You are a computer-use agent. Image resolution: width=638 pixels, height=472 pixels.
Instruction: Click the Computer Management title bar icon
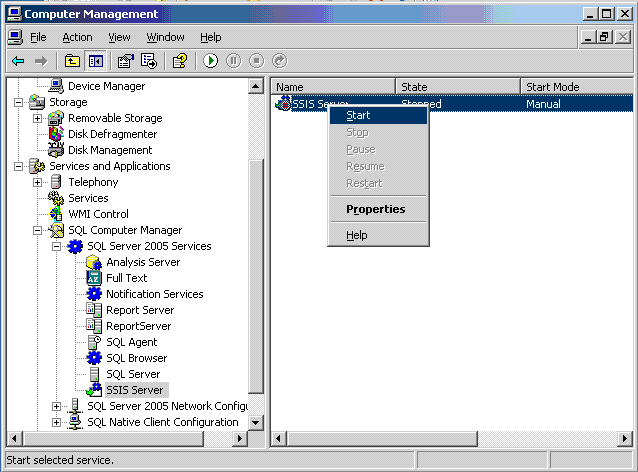pos(15,14)
